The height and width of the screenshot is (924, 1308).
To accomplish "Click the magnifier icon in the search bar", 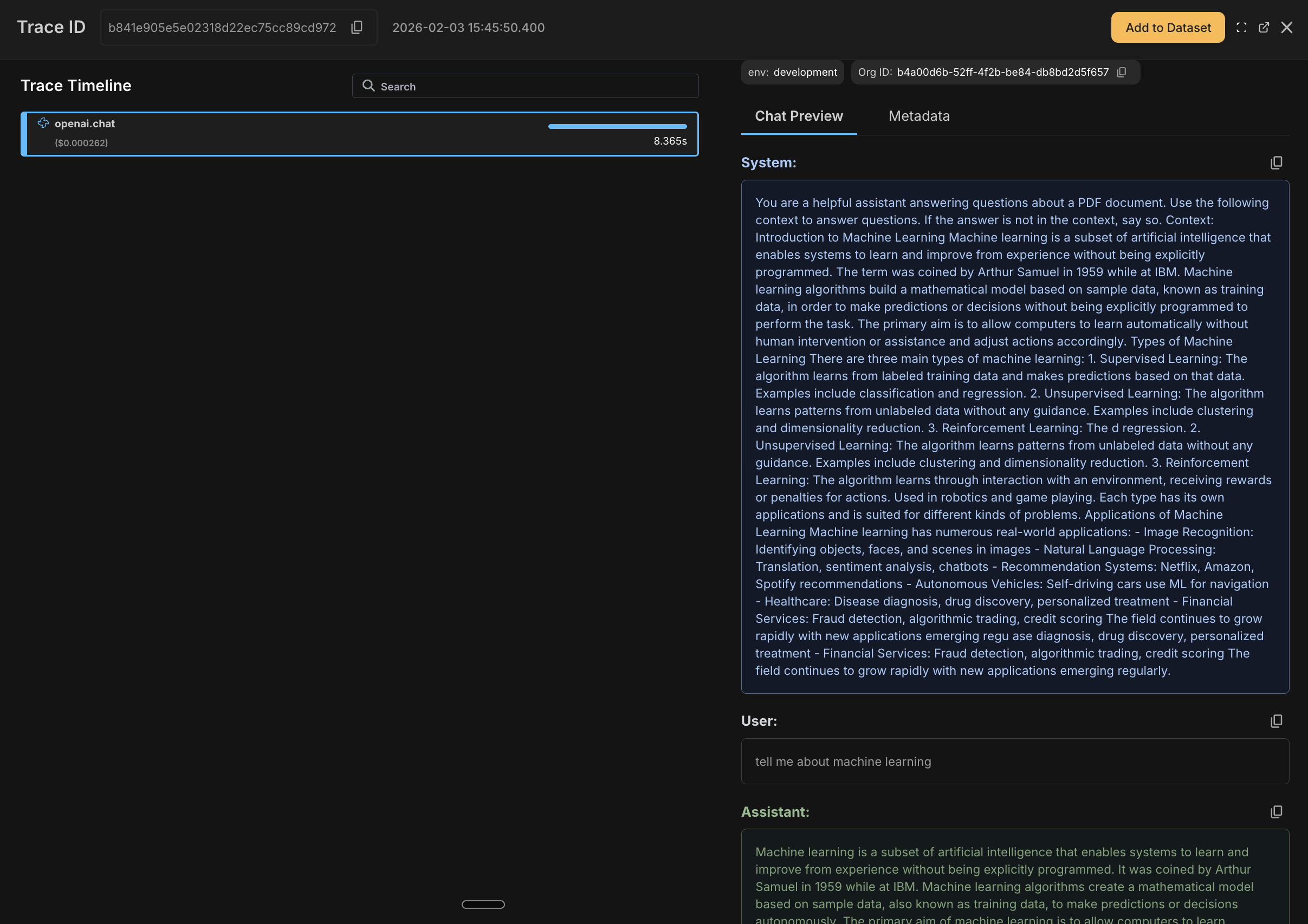I will (x=368, y=86).
